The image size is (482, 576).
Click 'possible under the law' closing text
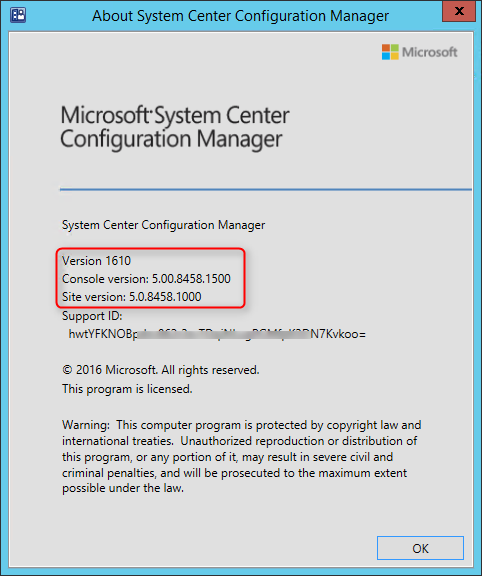[x=123, y=488]
